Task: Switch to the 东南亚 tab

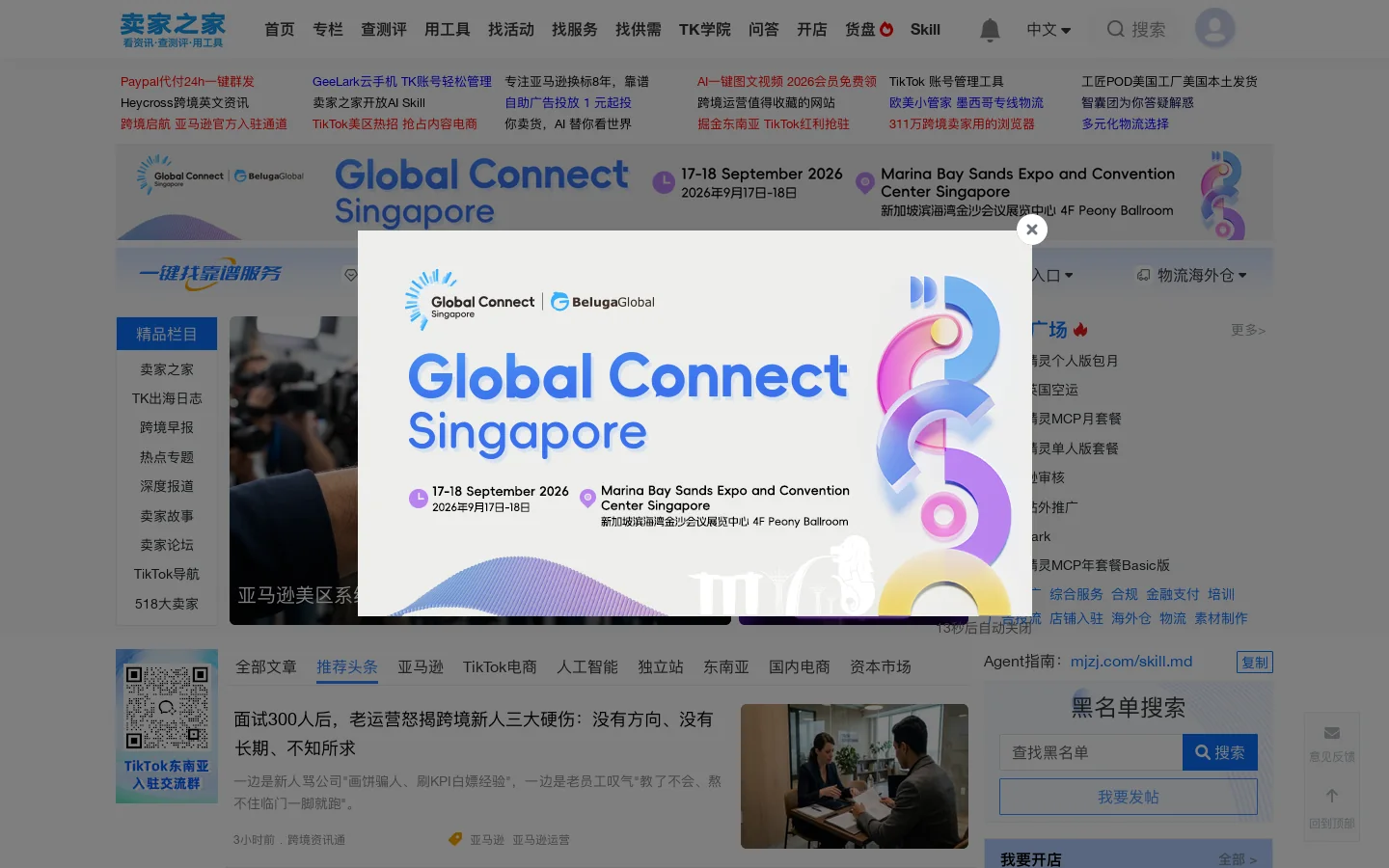Action: (726, 667)
